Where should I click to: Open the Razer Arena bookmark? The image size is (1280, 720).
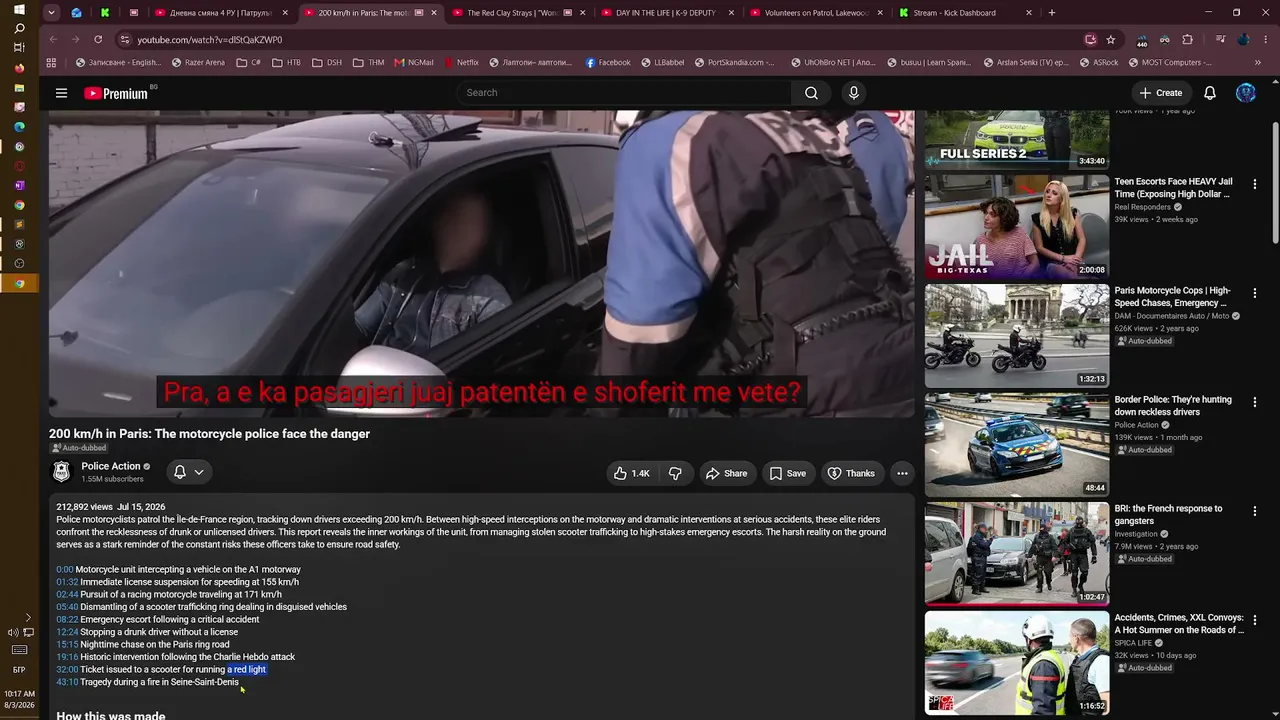198,62
